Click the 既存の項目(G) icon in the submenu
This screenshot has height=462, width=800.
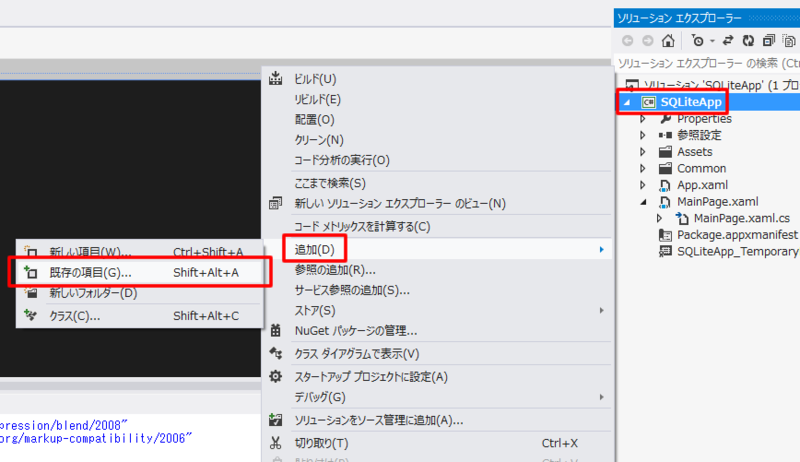pos(31,272)
